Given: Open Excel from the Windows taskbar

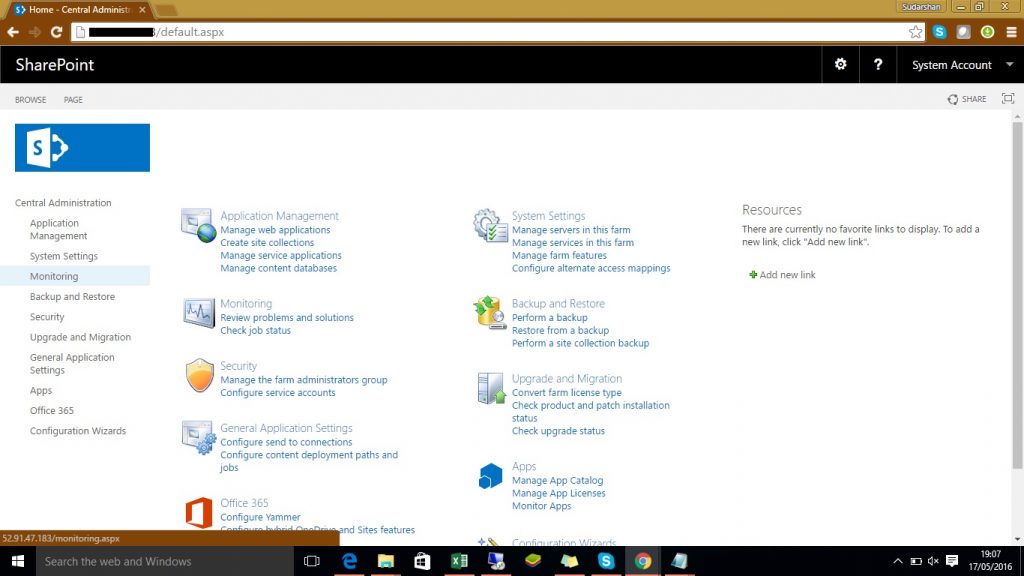Looking at the screenshot, I should (x=459, y=561).
